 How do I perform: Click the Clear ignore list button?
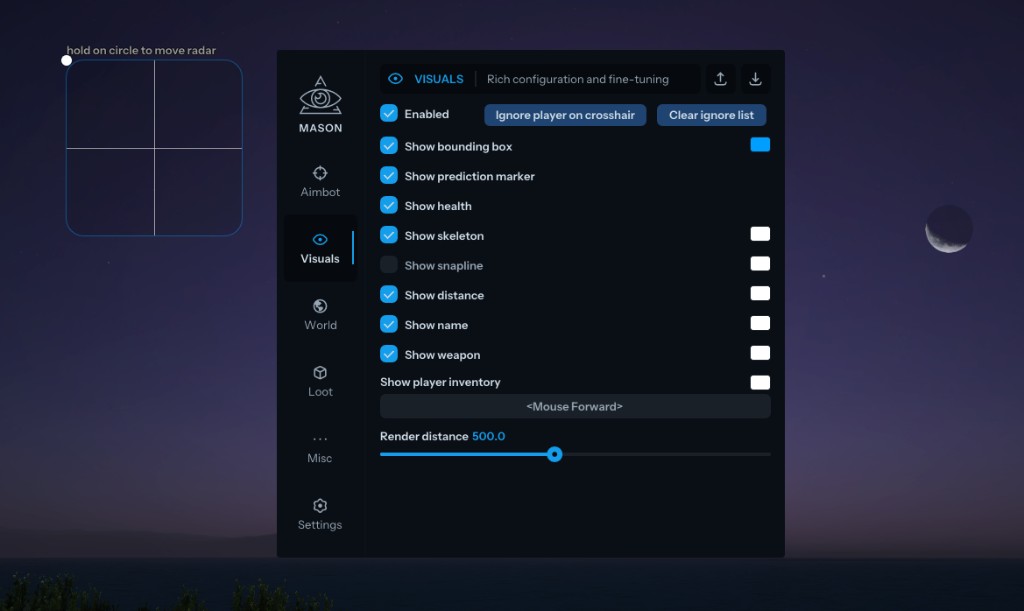(711, 115)
